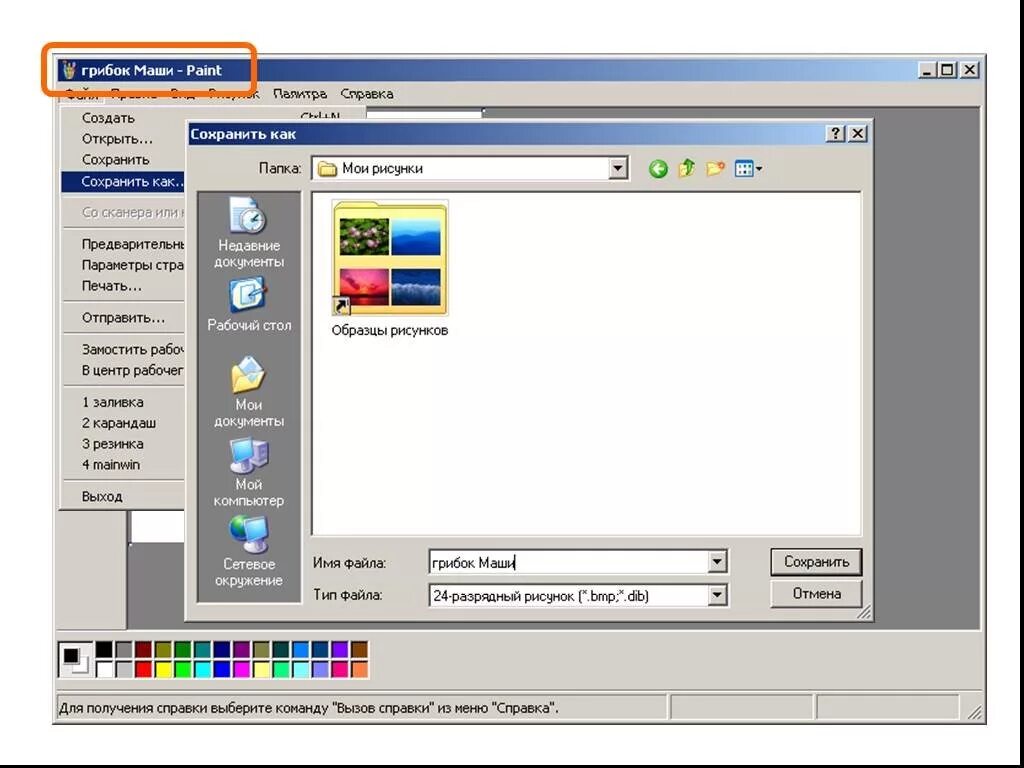Open Мои документы in the places bar
The height and width of the screenshot is (768, 1024).
pos(249,392)
